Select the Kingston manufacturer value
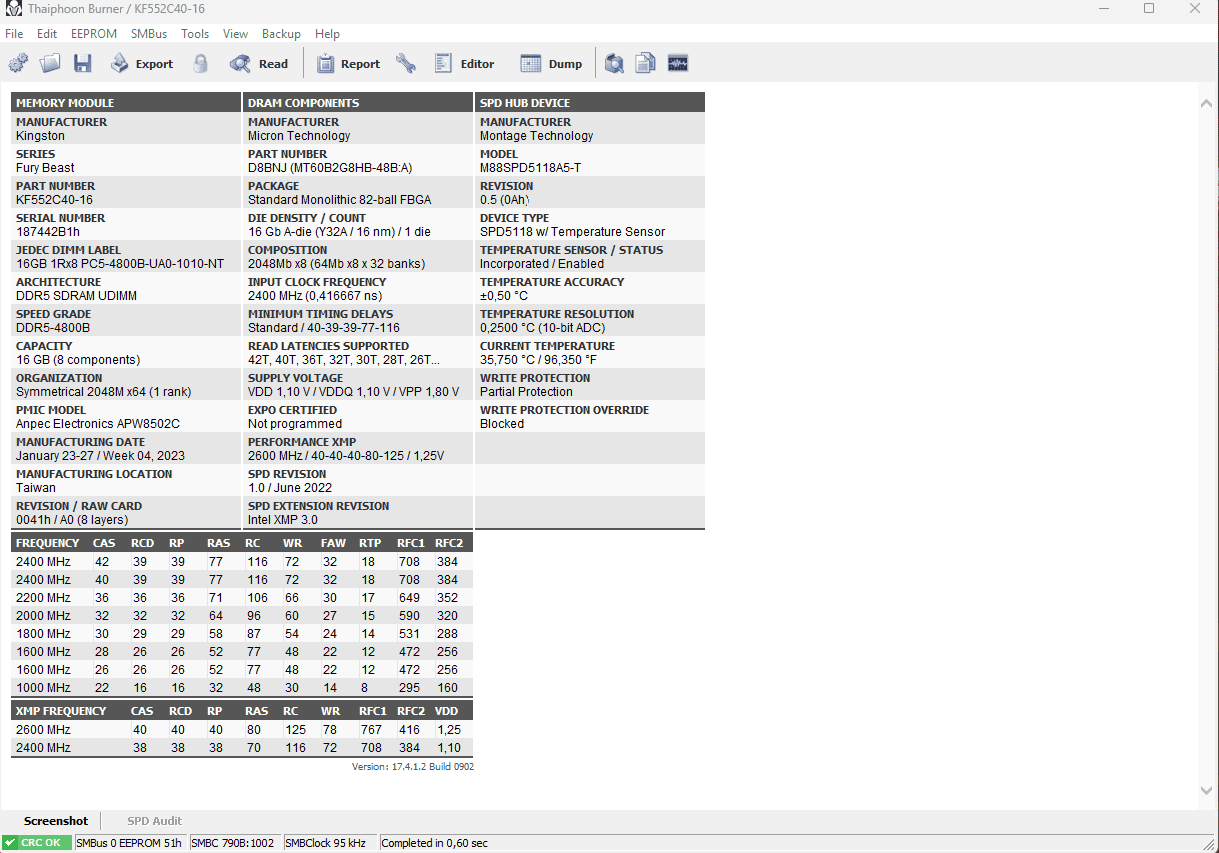This screenshot has height=853, width=1219. (x=40, y=136)
